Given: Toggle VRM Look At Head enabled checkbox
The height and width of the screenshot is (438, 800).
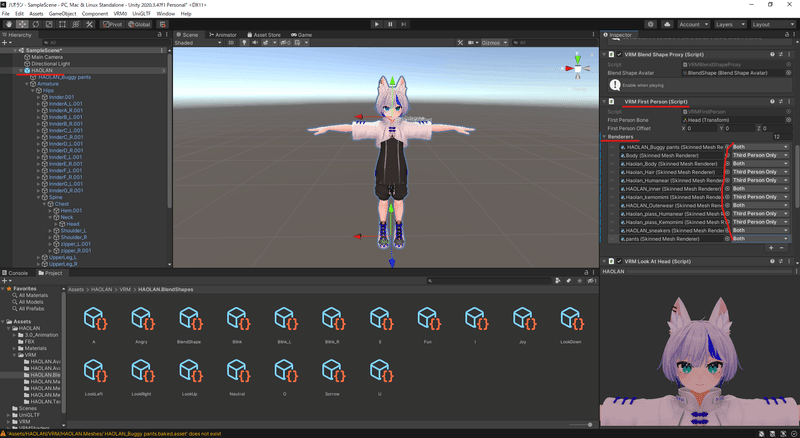Looking at the screenshot, I should [619, 261].
